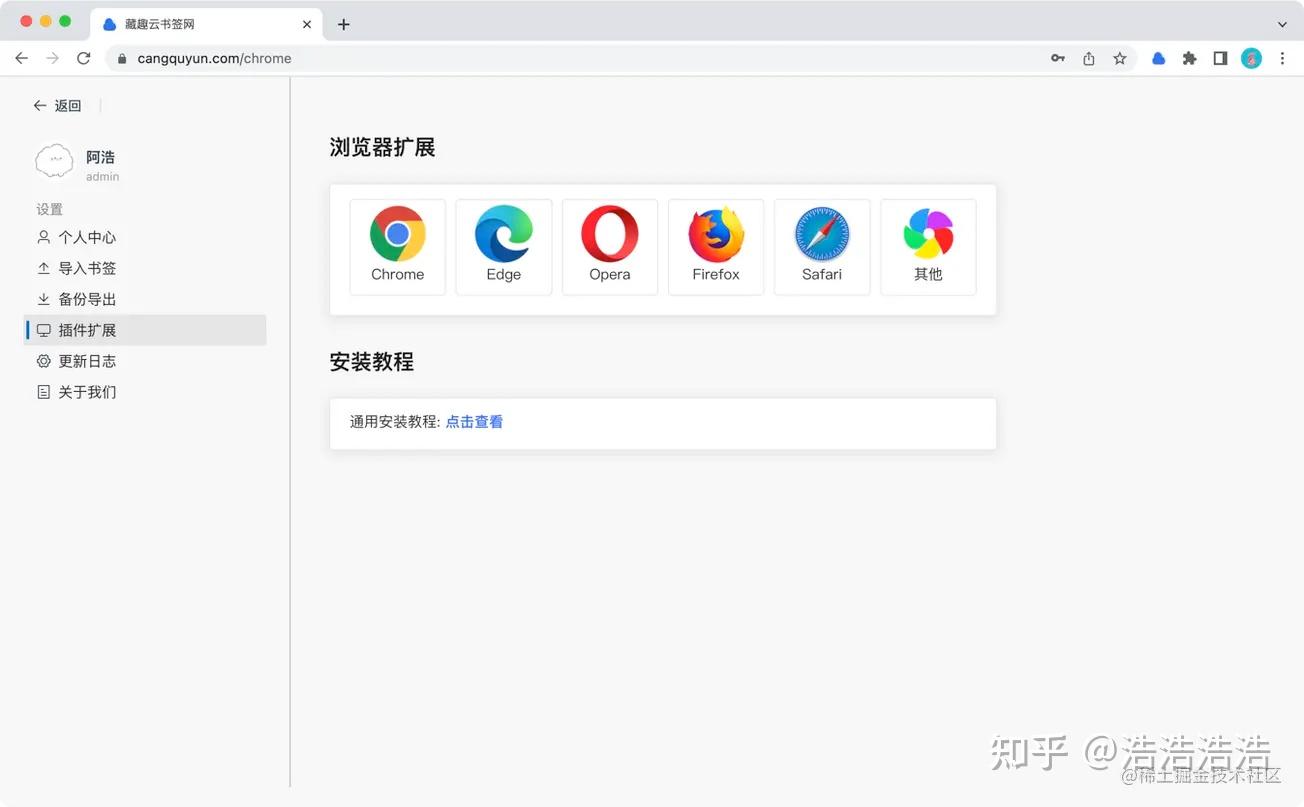This screenshot has height=807, width=1304.
Task: Click the admin role label
Action: [x=102, y=177]
